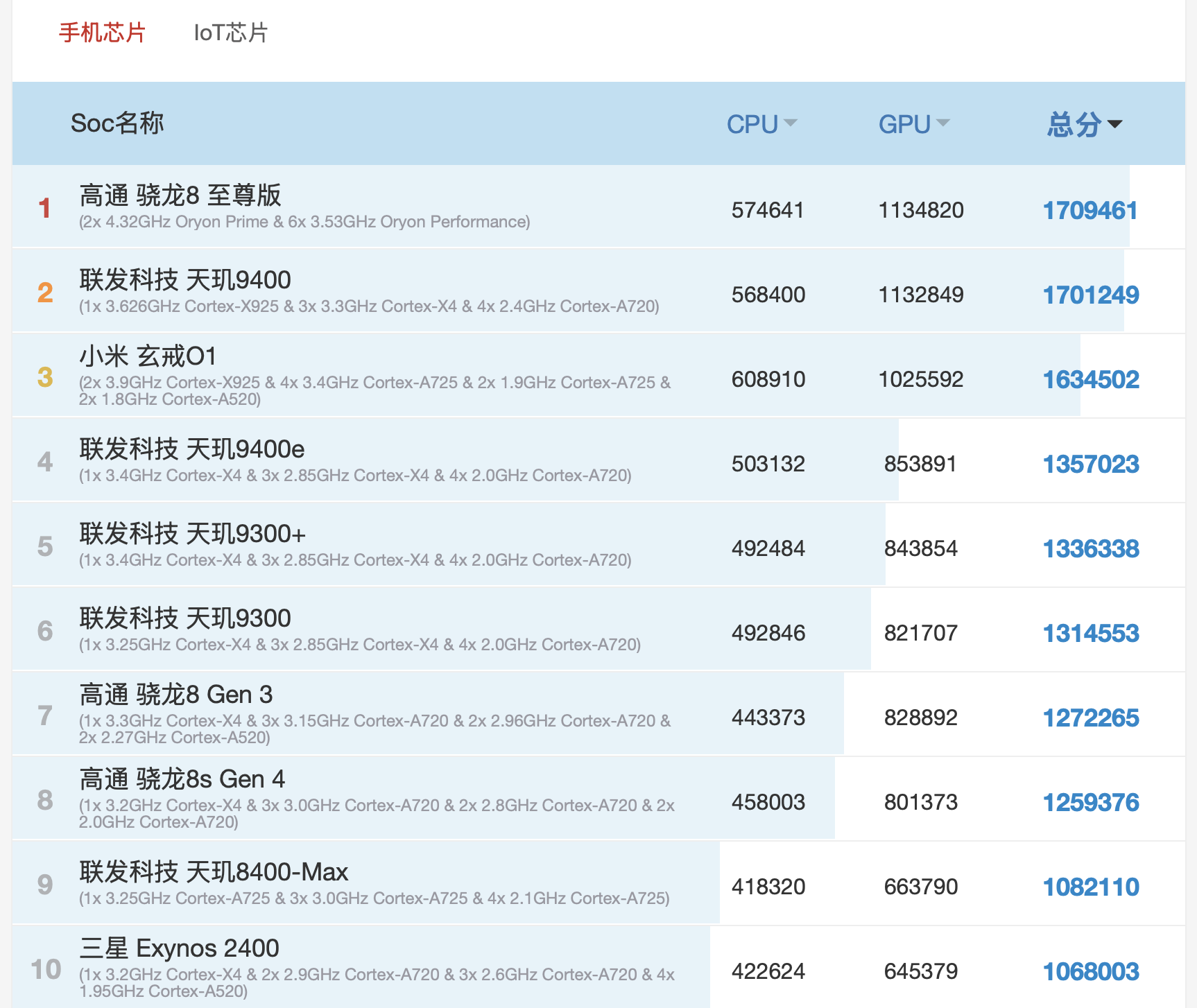Click the 3.25GHz Cortex-A725 spec line

pyautogui.click(x=374, y=898)
